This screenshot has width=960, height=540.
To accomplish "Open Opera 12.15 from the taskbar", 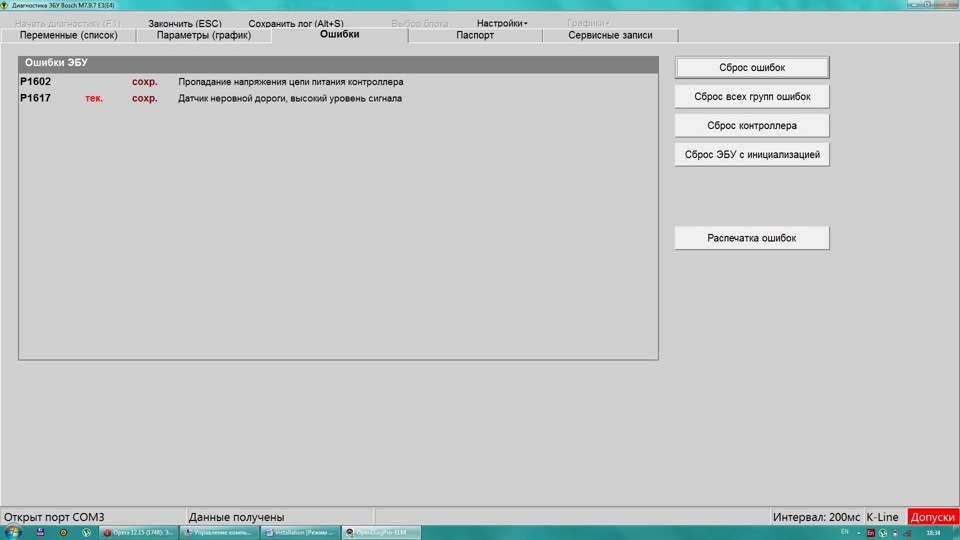I will [x=140, y=532].
